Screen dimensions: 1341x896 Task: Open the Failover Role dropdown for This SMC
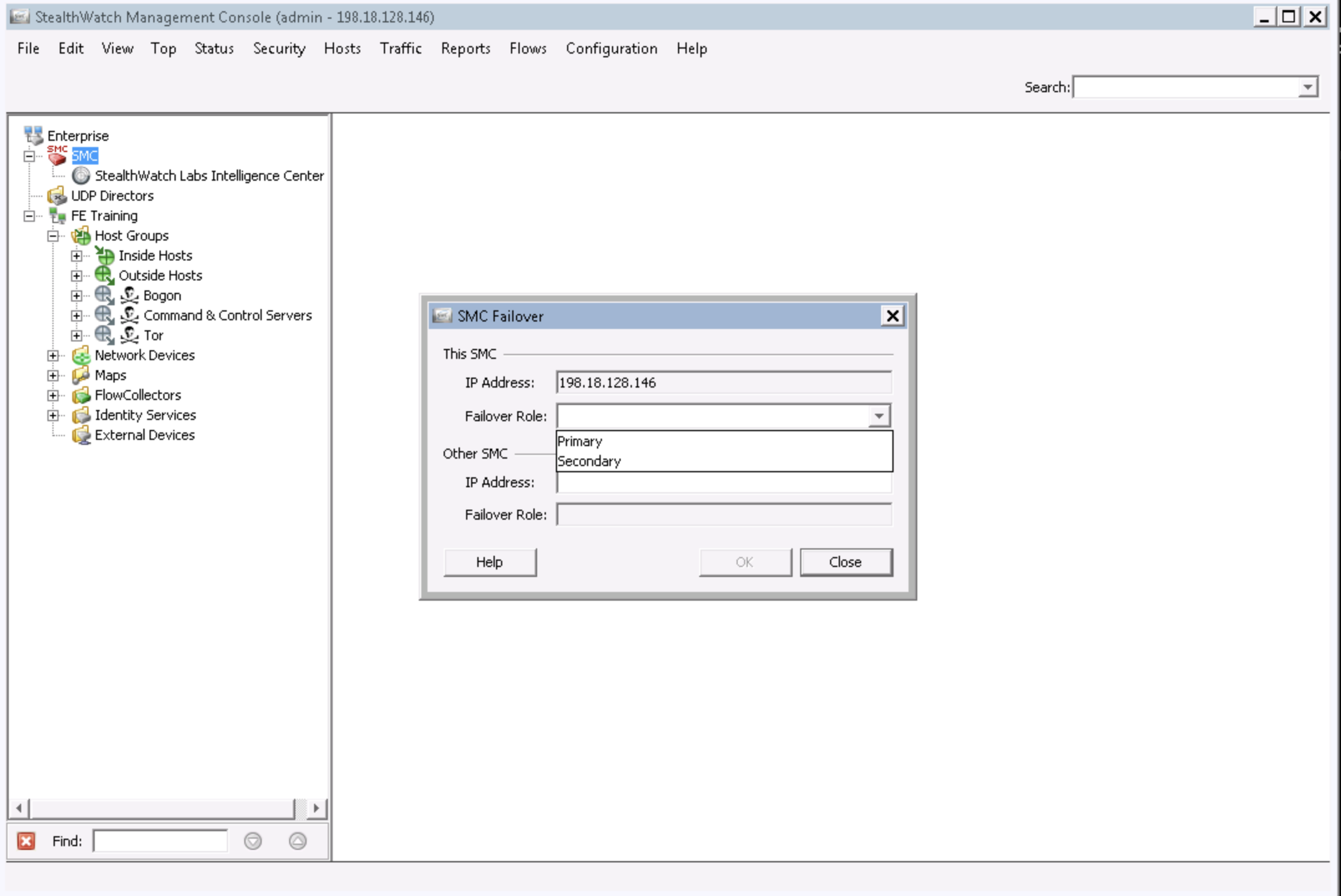point(878,415)
